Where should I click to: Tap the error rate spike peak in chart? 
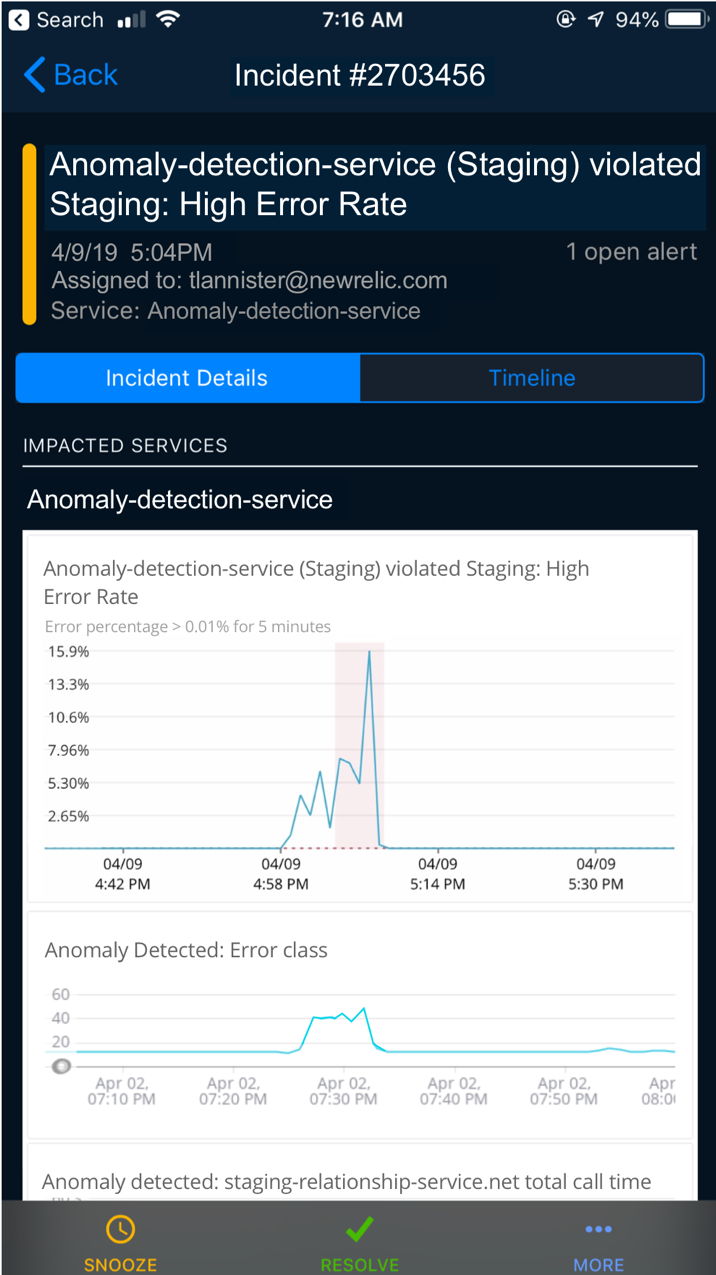click(370, 652)
